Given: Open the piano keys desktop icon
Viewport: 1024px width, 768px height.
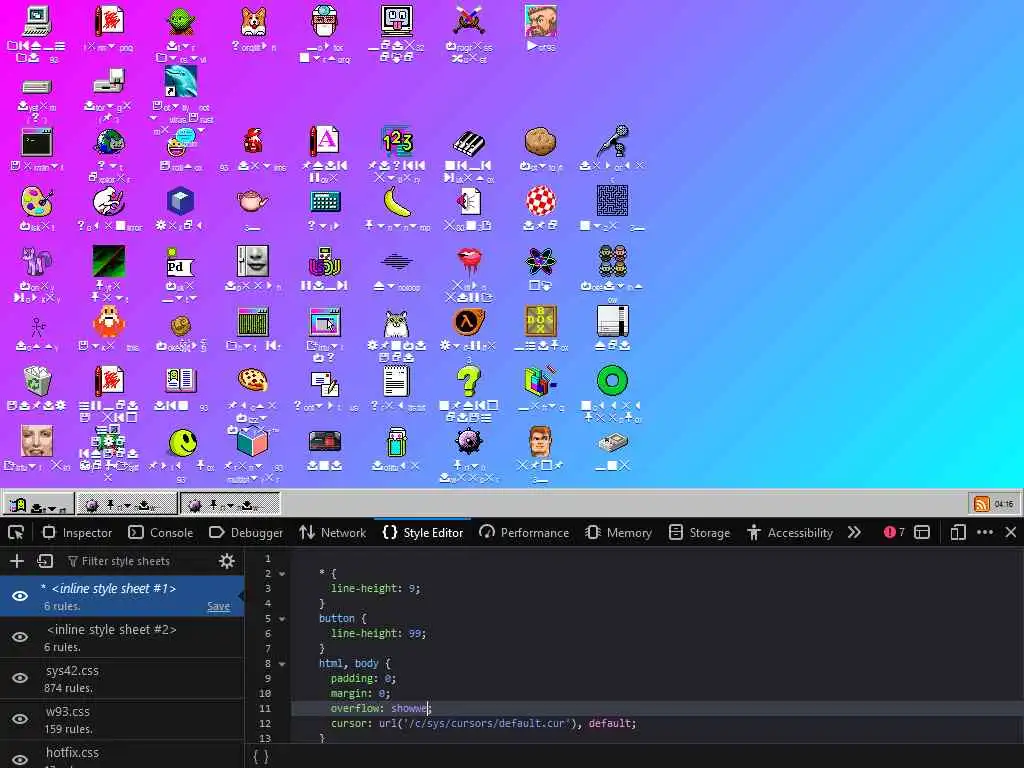Looking at the screenshot, I should [469, 142].
